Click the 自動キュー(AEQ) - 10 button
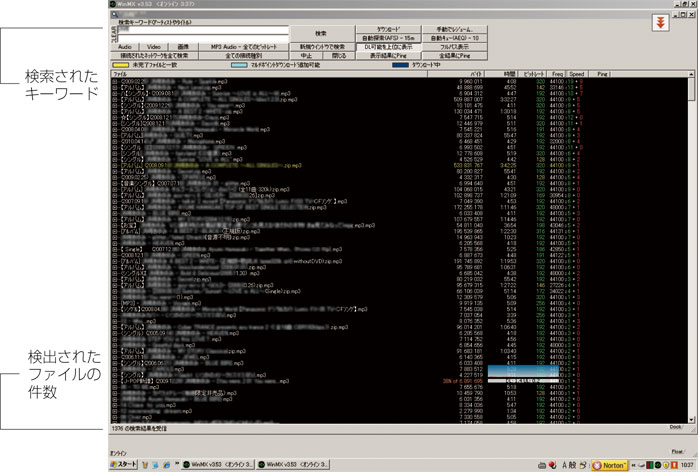The width and height of the screenshot is (698, 472). point(455,38)
